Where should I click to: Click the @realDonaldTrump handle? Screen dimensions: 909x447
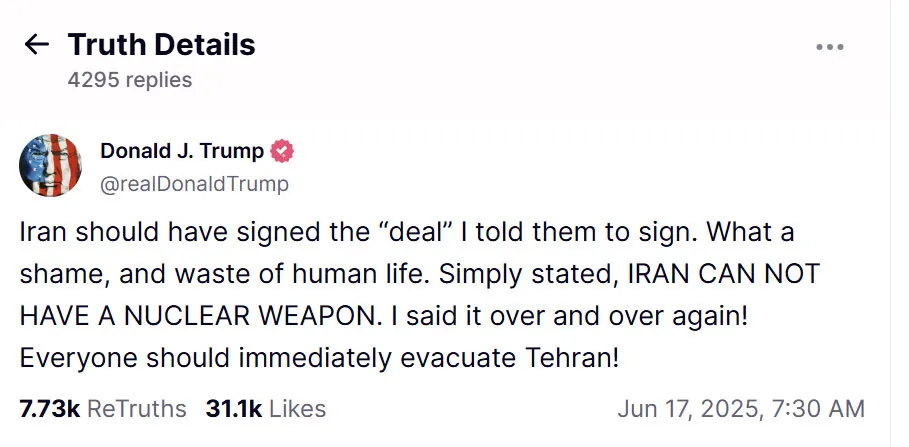(194, 184)
